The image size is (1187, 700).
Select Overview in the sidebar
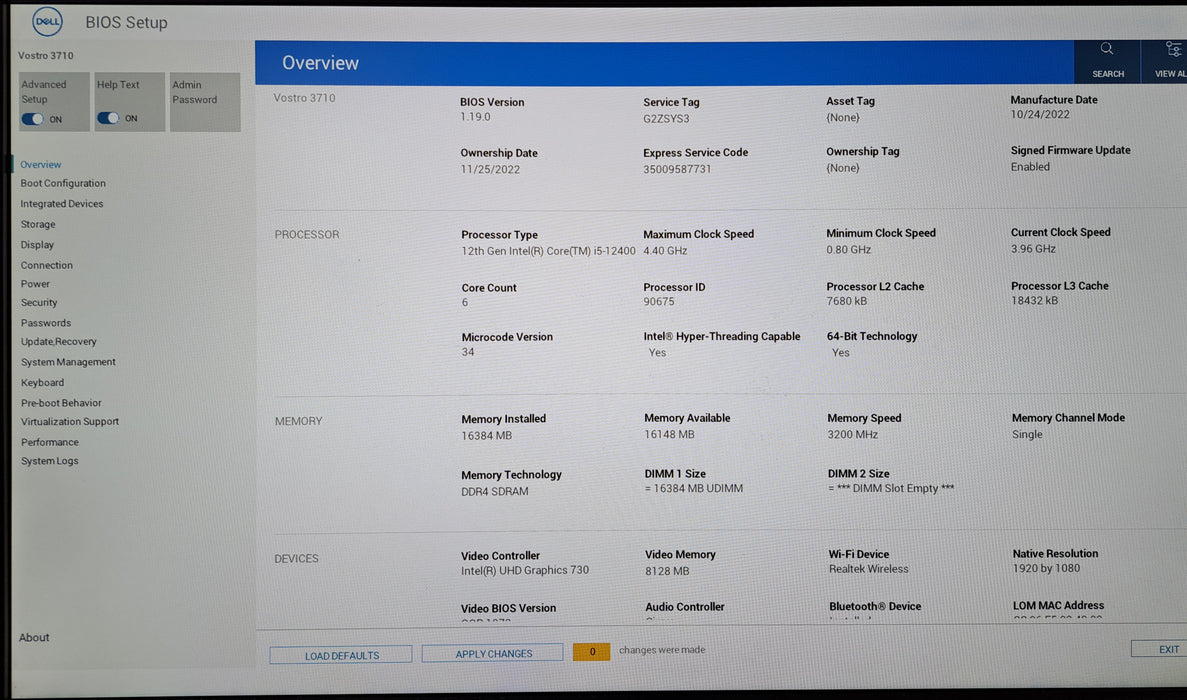pos(41,164)
